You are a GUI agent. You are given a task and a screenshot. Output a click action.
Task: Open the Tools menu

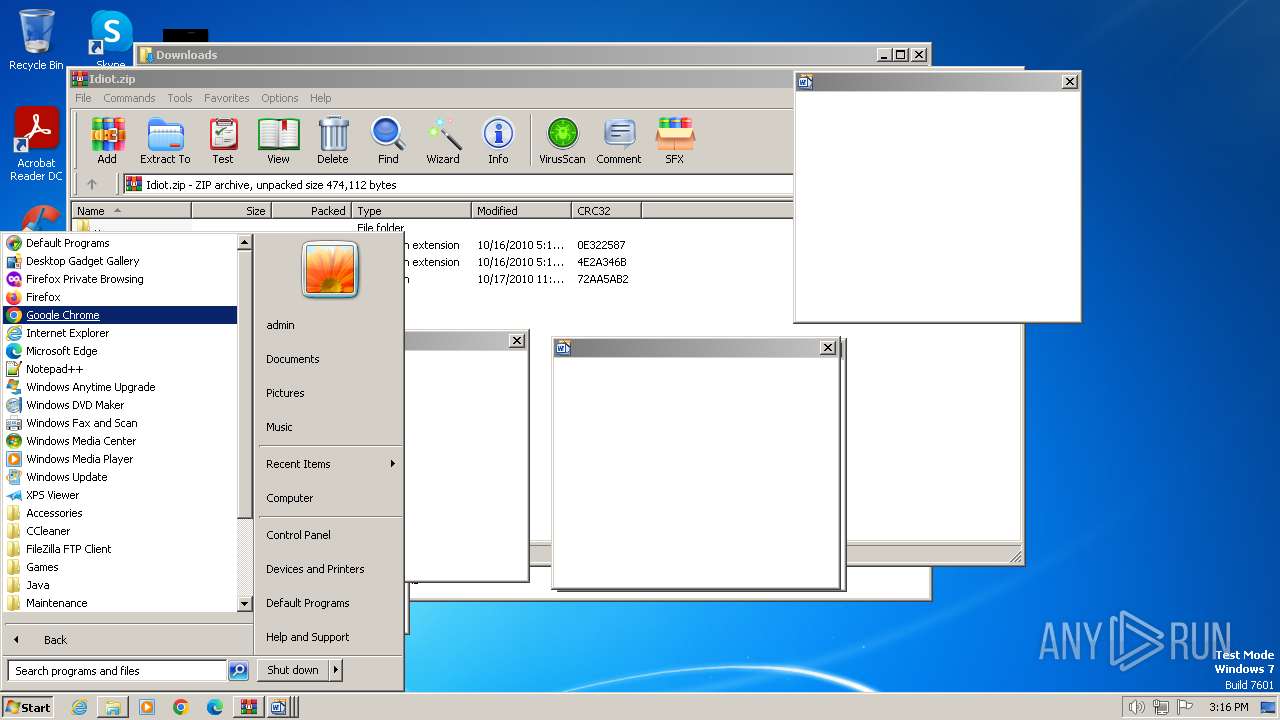click(180, 98)
